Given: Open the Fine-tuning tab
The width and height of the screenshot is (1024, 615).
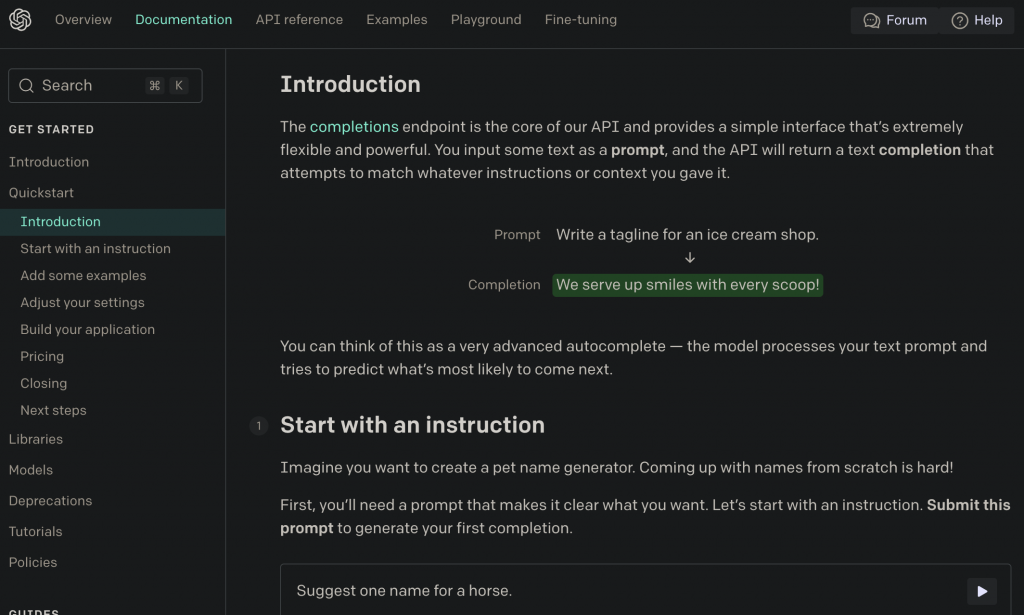Looking at the screenshot, I should coord(580,20).
